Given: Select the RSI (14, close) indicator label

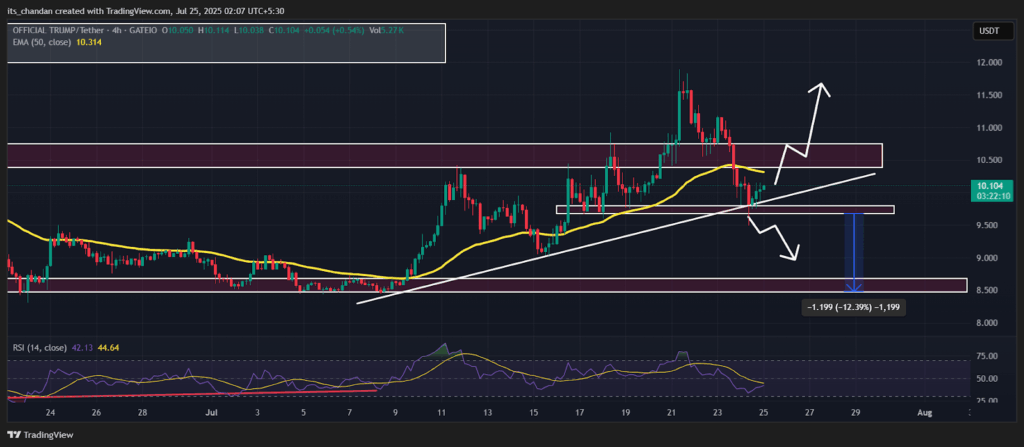Looking at the screenshot, I should 40,348.
